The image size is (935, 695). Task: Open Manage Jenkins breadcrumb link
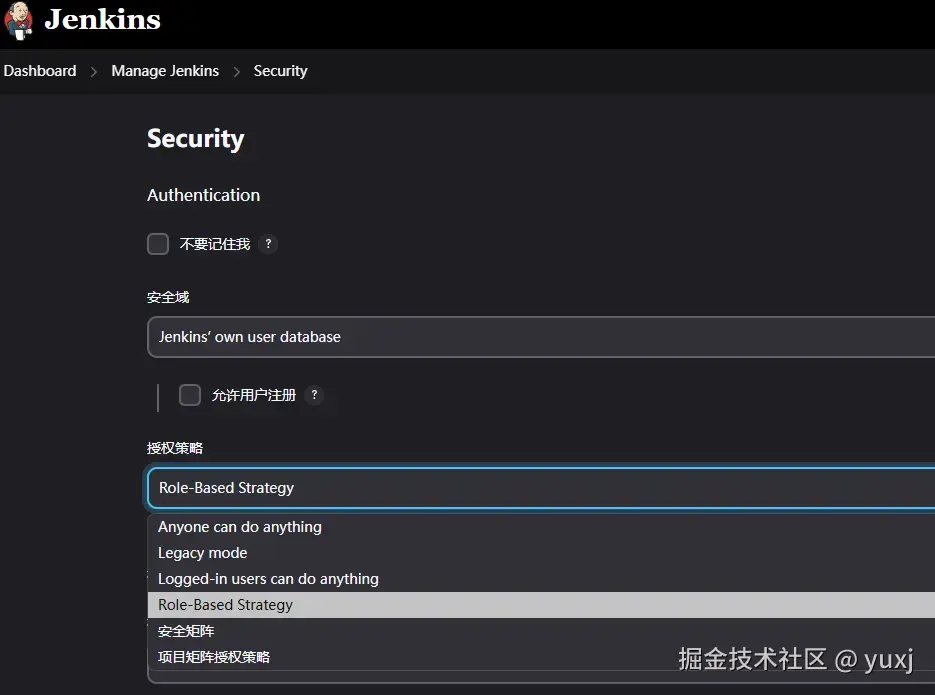coord(165,71)
